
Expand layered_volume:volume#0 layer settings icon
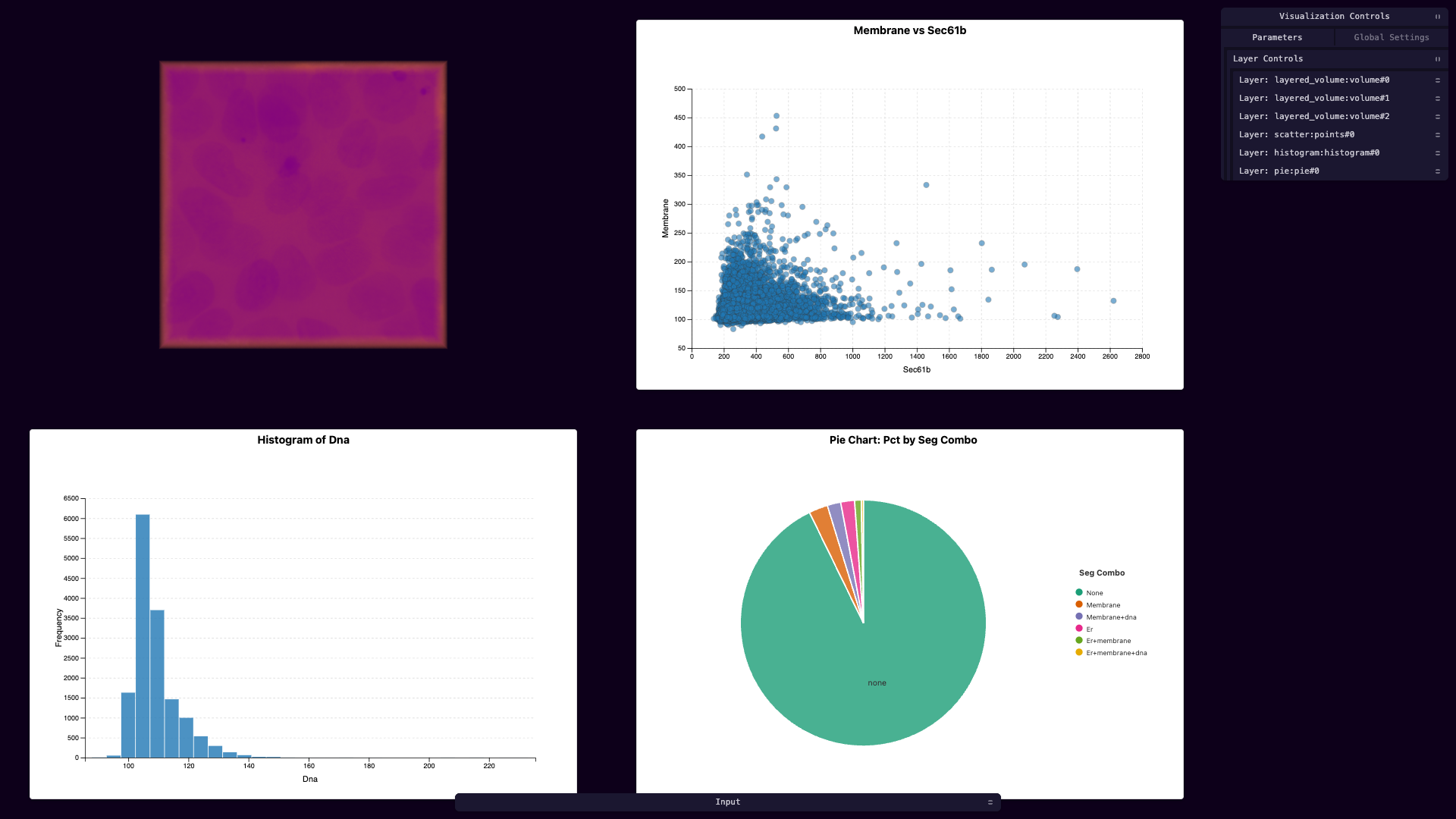coord(1437,80)
